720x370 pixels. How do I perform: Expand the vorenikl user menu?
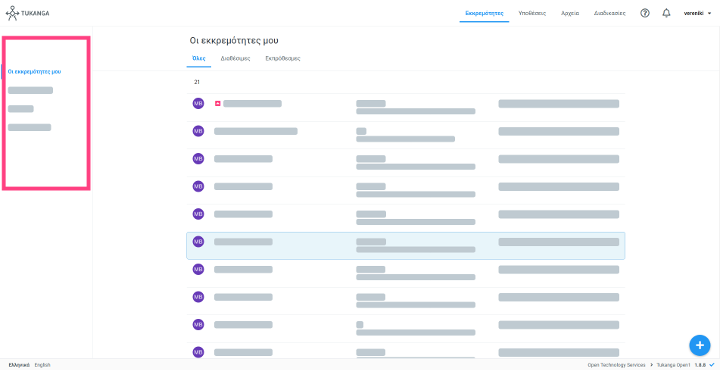coord(697,13)
